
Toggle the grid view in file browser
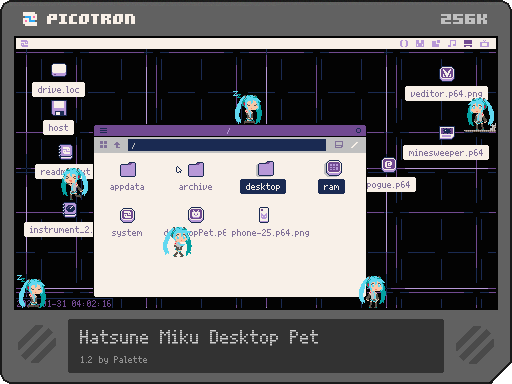[104, 145]
